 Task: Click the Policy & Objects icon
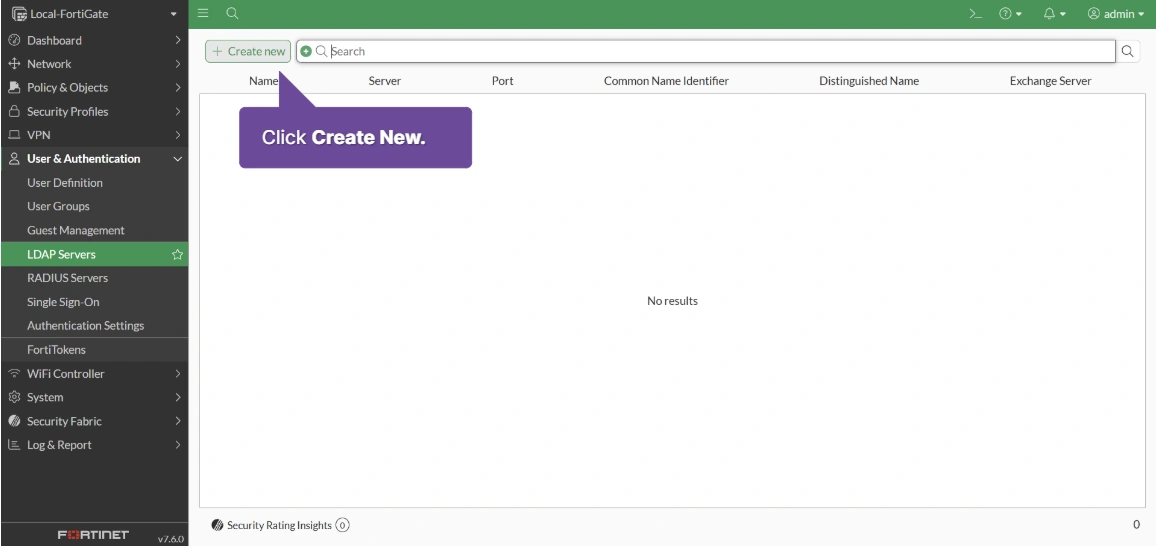14,88
